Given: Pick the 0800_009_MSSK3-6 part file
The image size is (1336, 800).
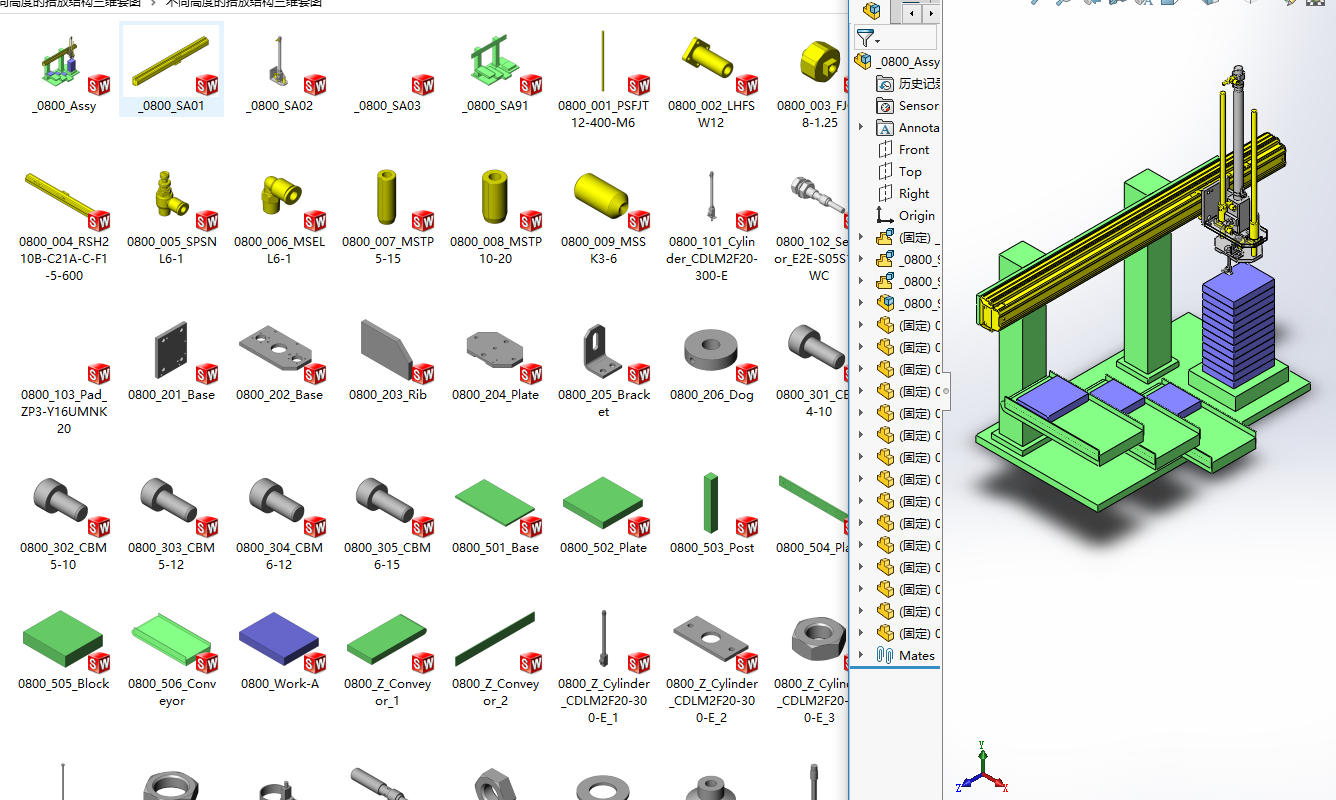Looking at the screenshot, I should pos(604,216).
